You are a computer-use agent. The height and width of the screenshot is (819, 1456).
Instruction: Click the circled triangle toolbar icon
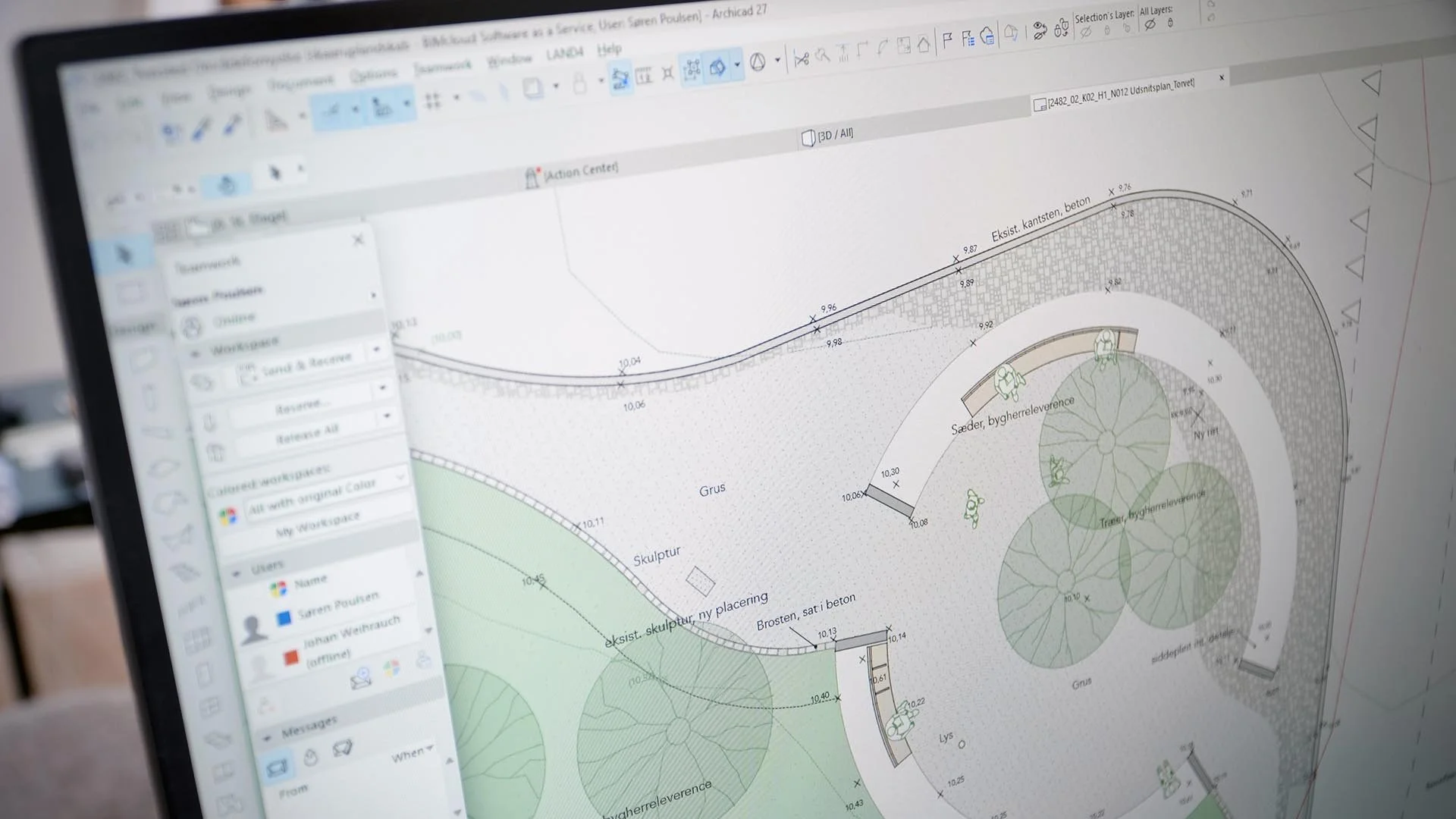[757, 63]
